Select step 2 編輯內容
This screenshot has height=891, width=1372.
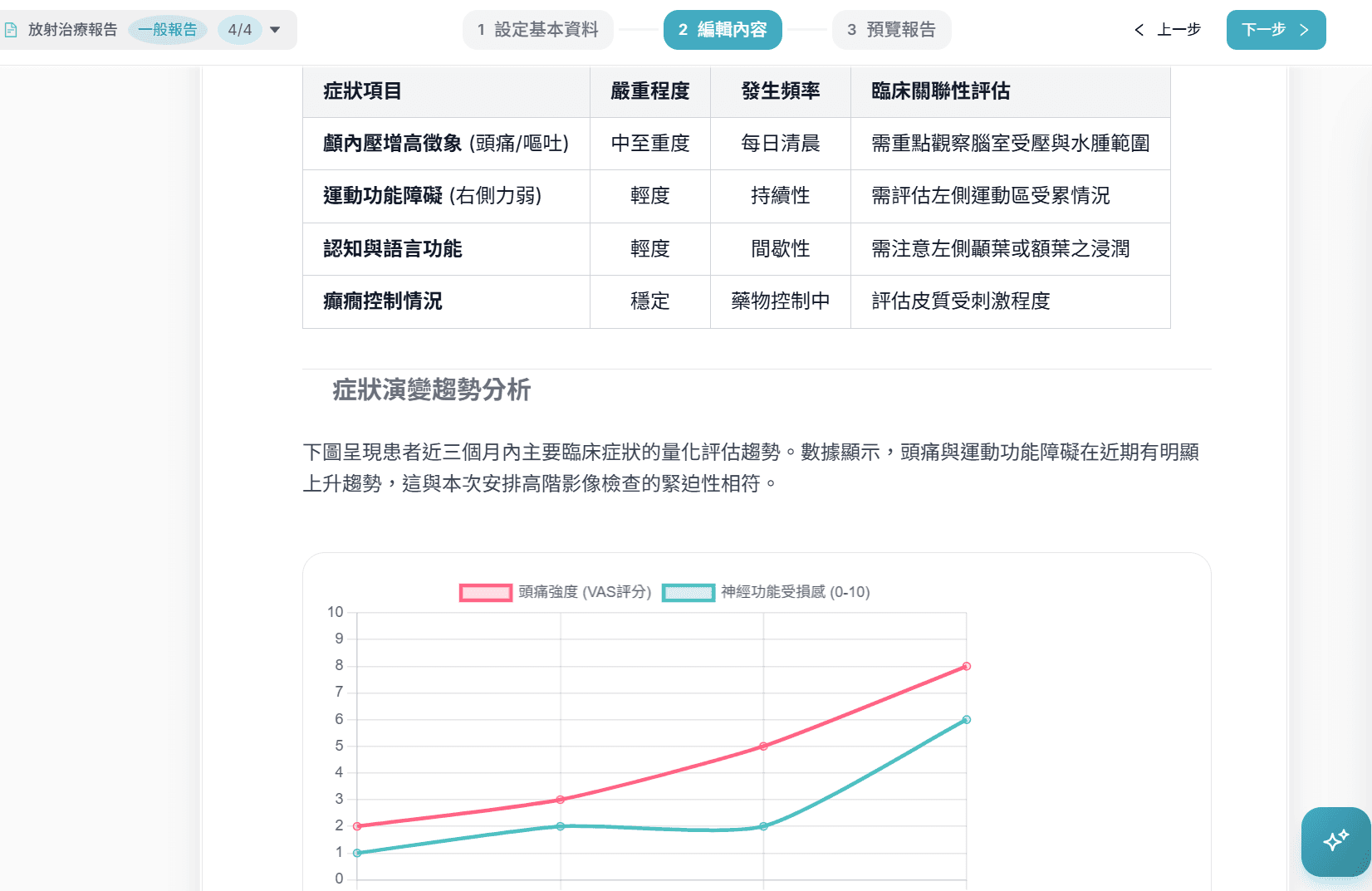point(723,30)
